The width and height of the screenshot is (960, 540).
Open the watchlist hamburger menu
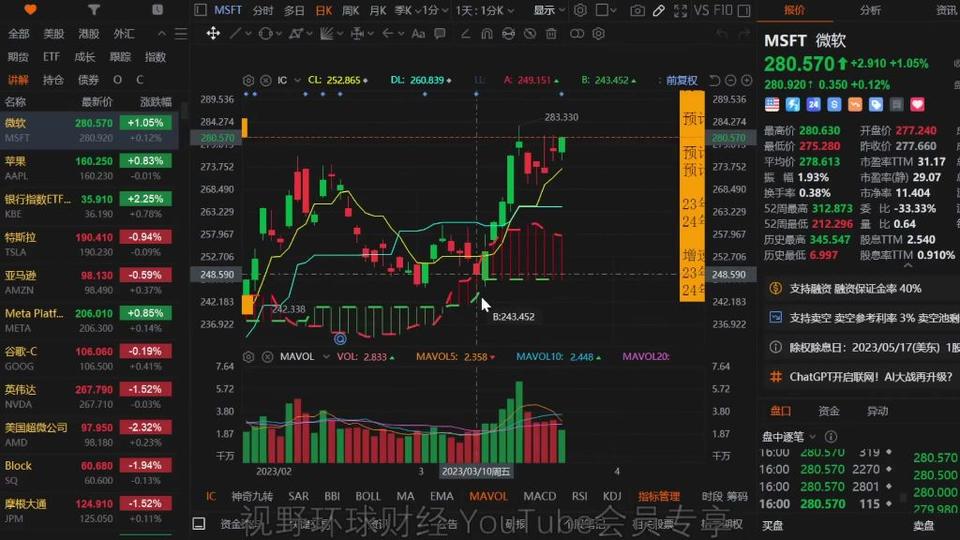click(x=181, y=34)
